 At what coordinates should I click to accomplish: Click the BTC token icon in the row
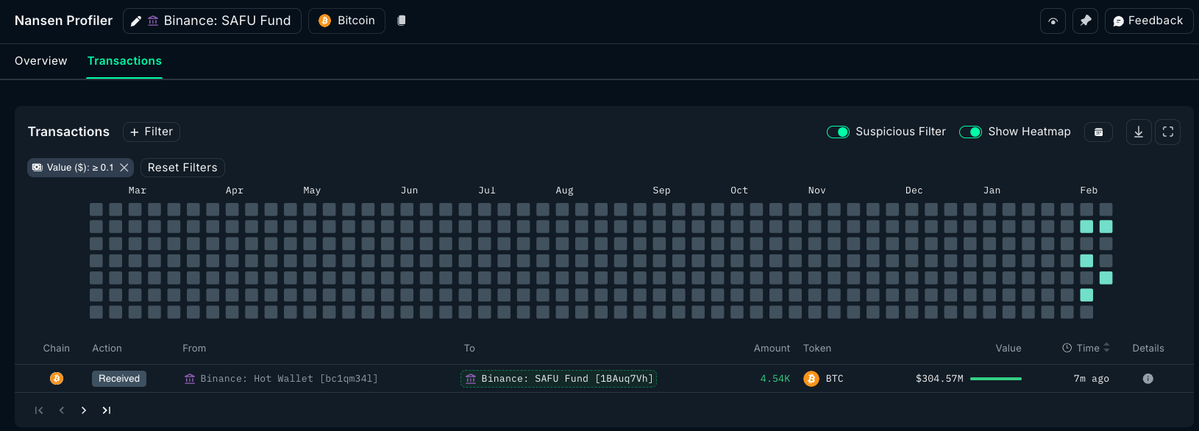pyautogui.click(x=811, y=378)
